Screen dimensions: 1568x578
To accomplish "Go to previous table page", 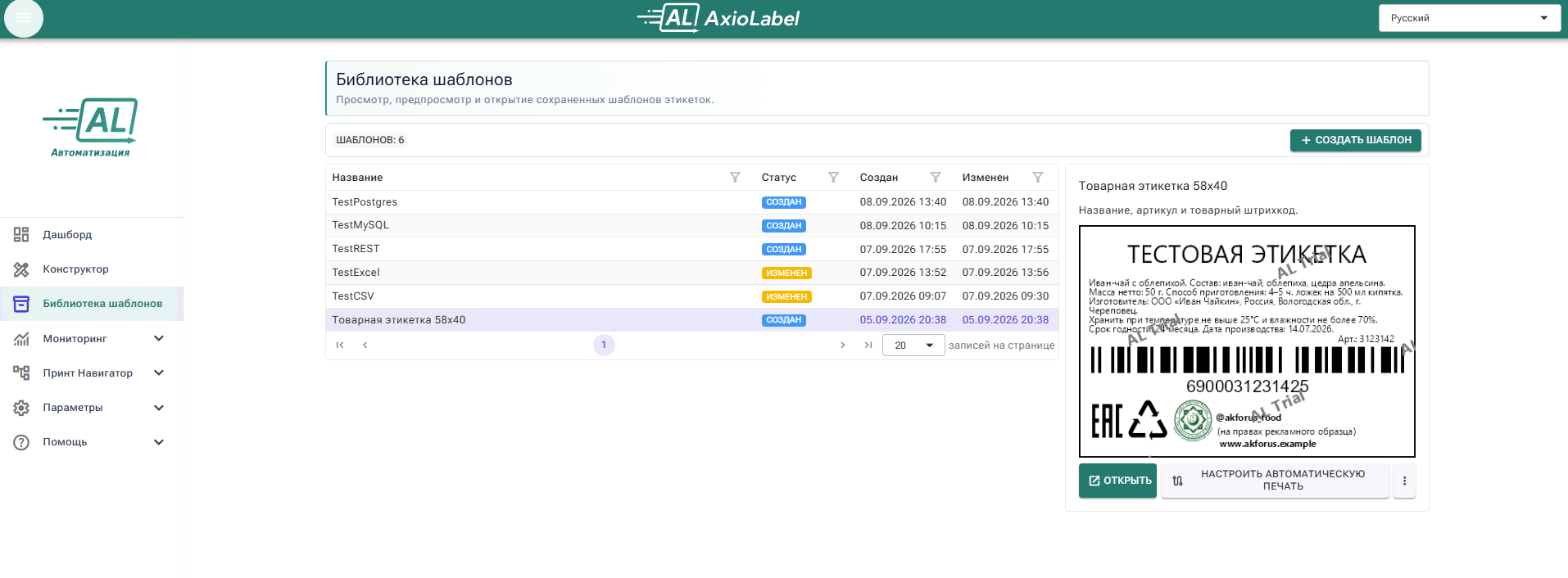I will click(365, 345).
